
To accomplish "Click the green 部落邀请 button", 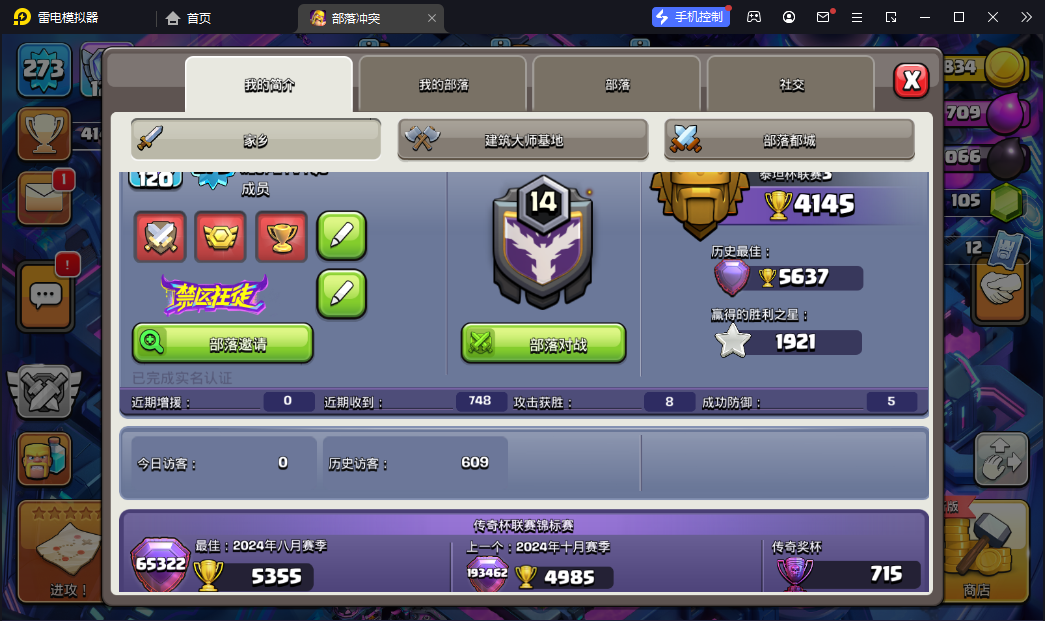I will [x=223, y=344].
